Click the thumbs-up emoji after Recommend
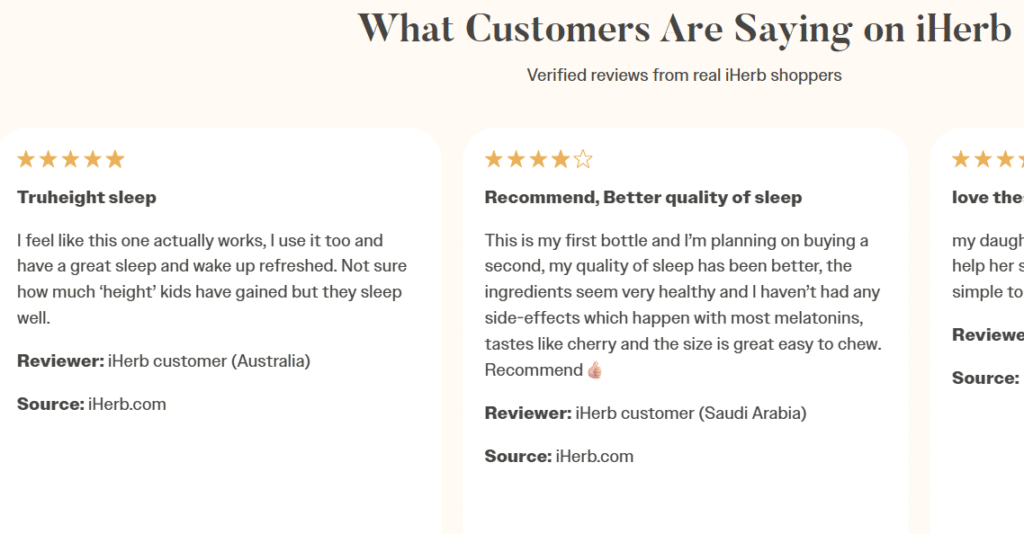 point(595,370)
